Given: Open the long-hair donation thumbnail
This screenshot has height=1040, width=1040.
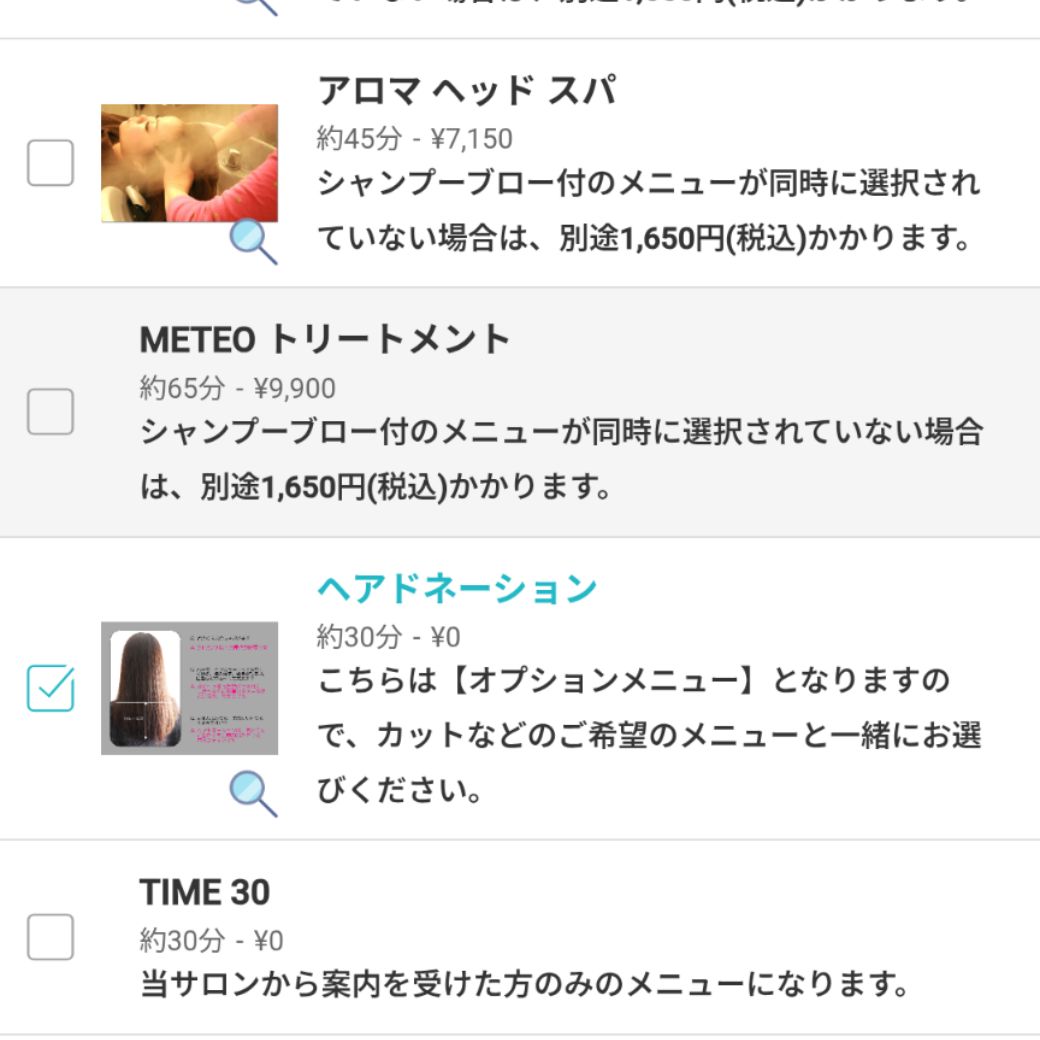Looking at the screenshot, I should pos(189,688).
